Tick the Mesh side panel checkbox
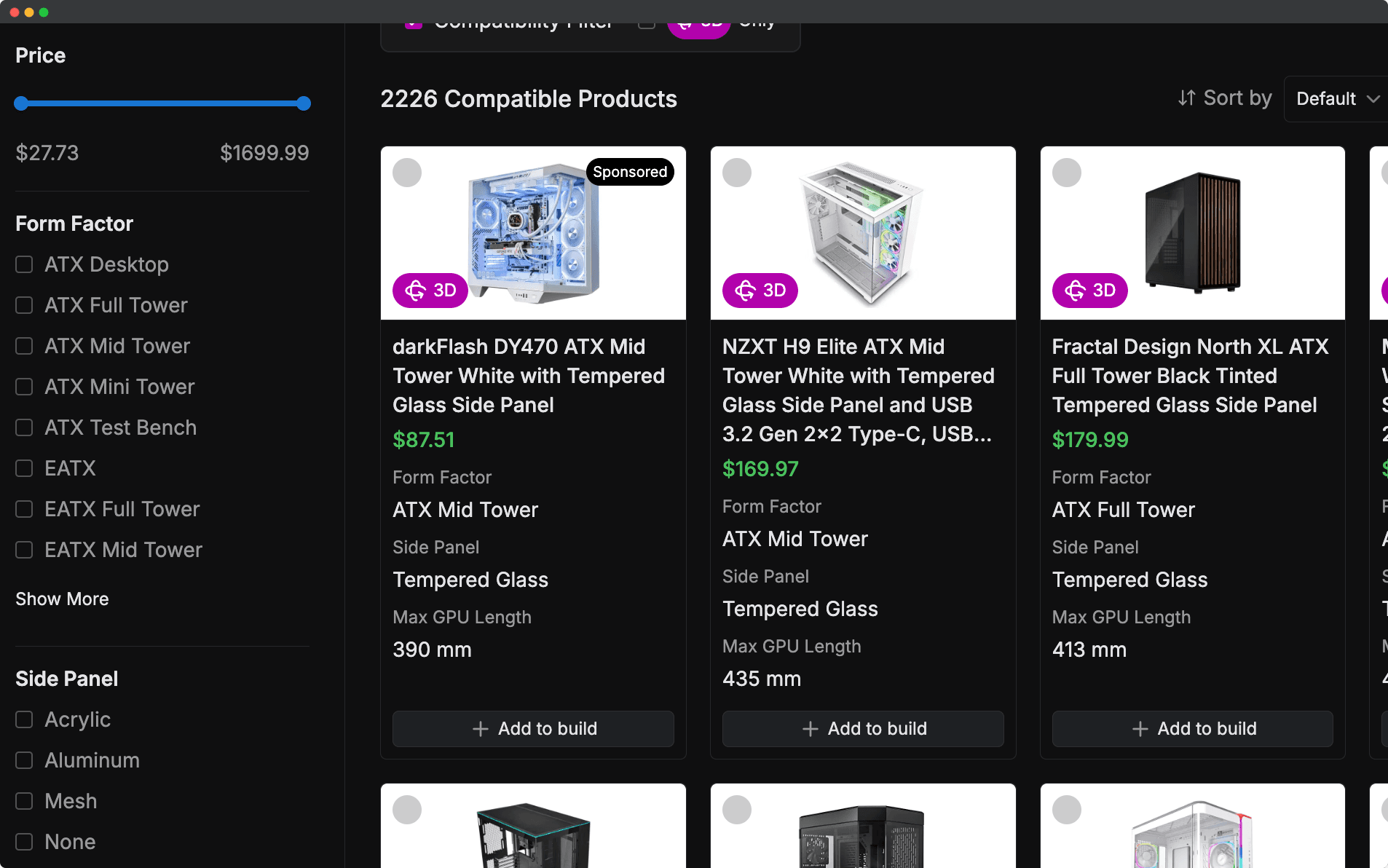This screenshot has width=1388, height=868. pos(25,801)
